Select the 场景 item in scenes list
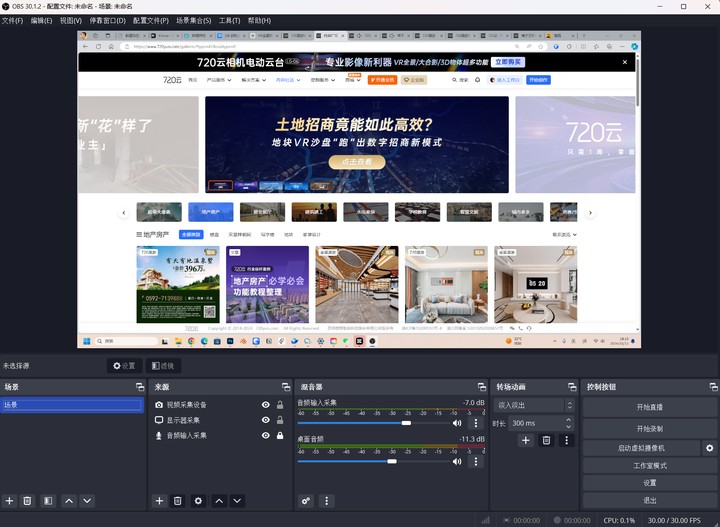This screenshot has width=720, height=527. [72, 405]
